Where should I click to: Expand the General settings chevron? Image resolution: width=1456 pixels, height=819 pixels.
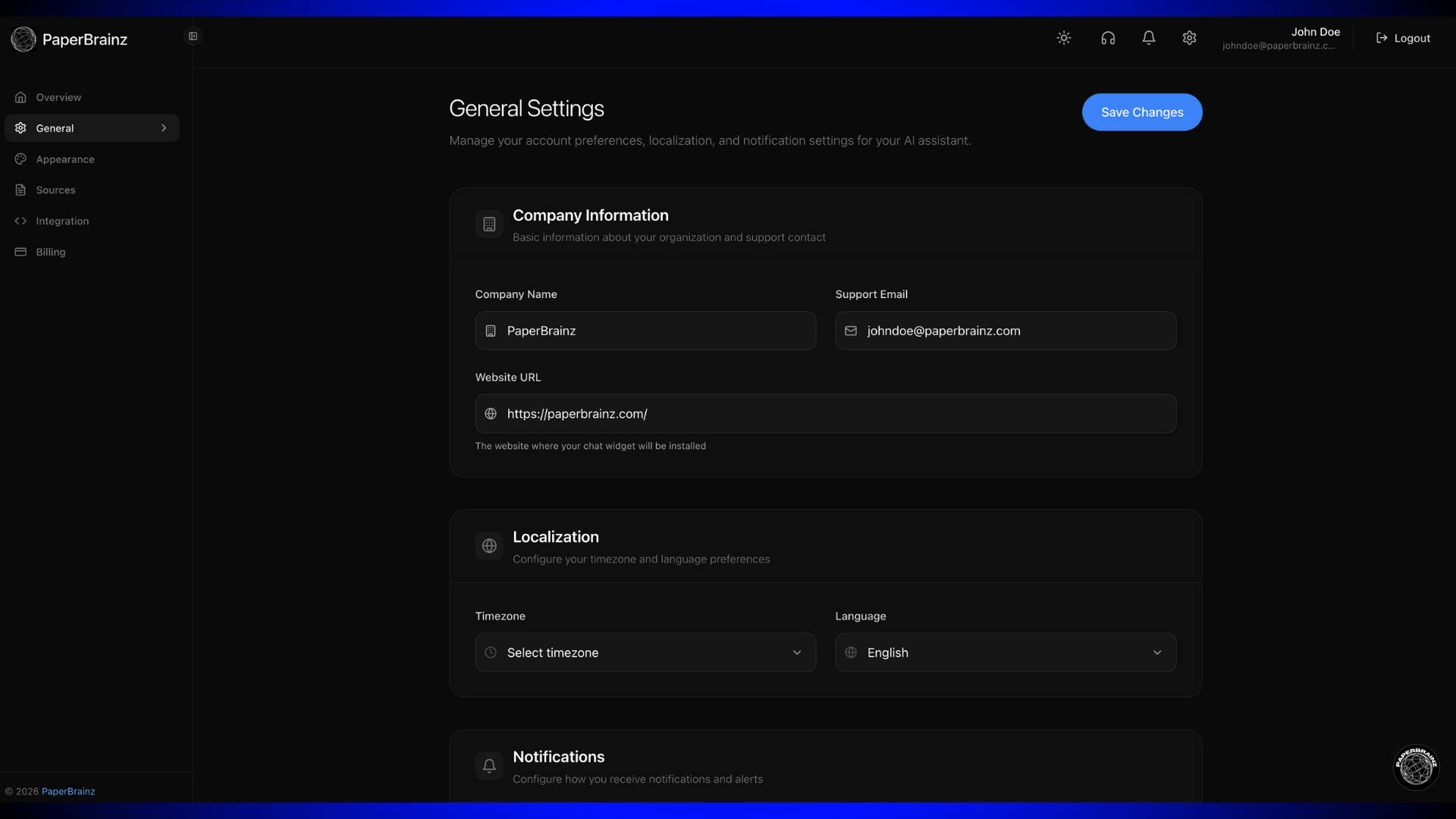coord(164,128)
